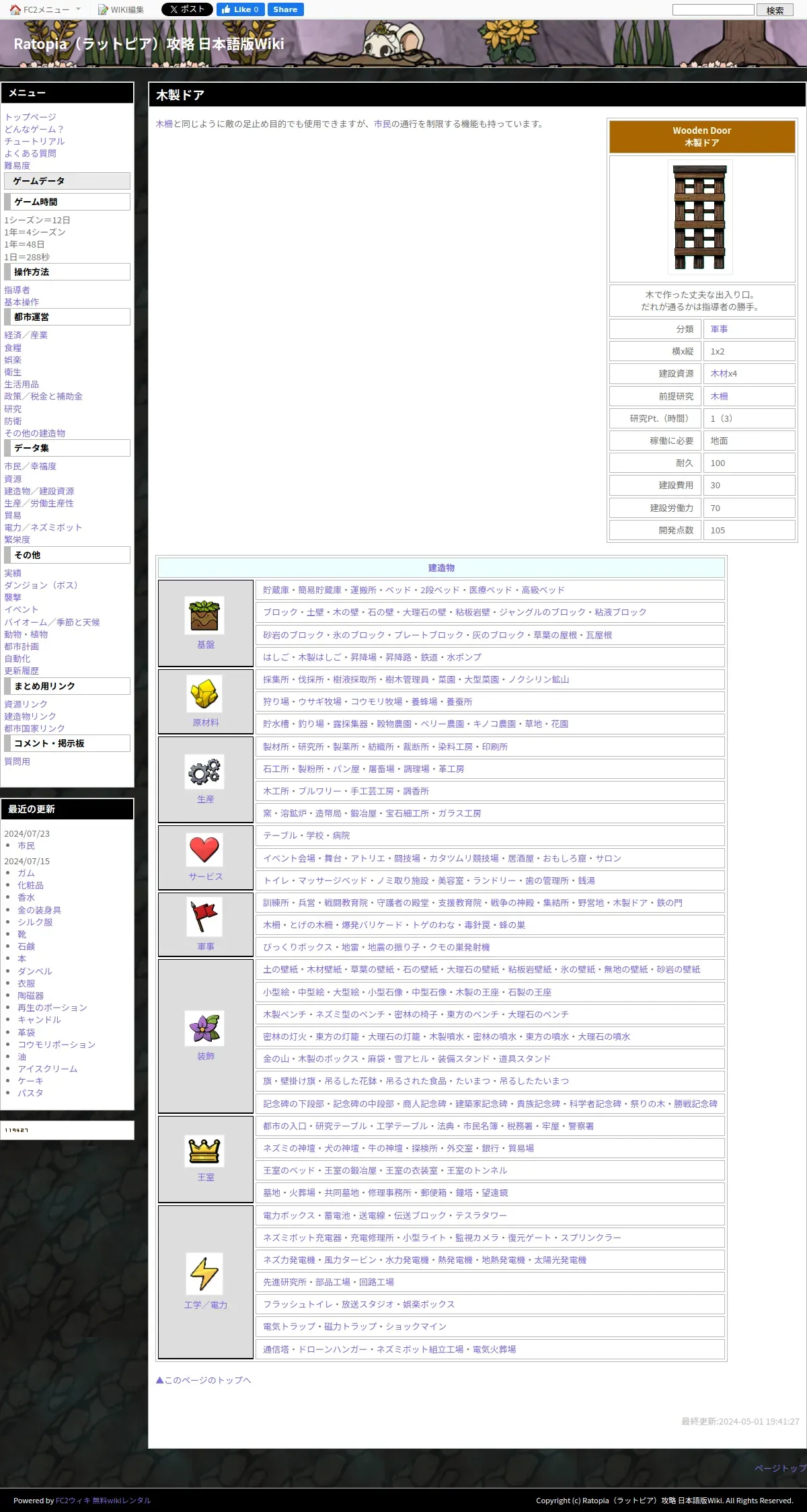Open the 装飾 purple flower icon
The height and width of the screenshot is (1512, 807).
(204, 1028)
